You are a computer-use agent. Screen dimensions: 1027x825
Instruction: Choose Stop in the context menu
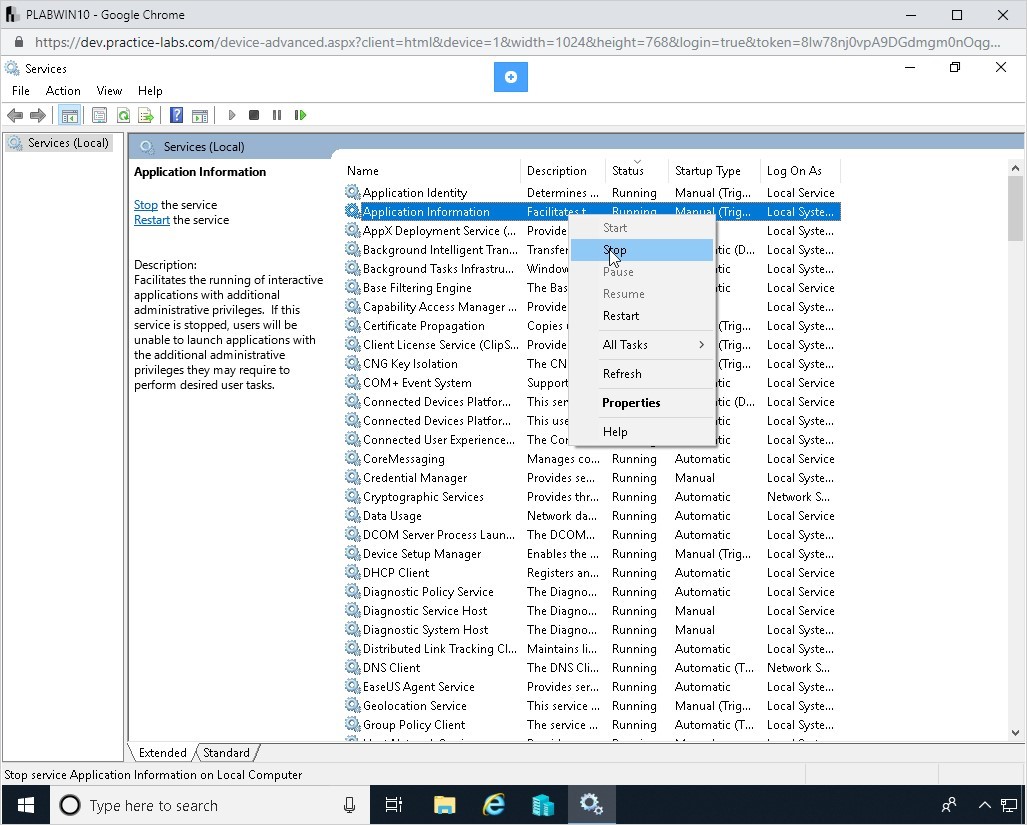coord(642,250)
